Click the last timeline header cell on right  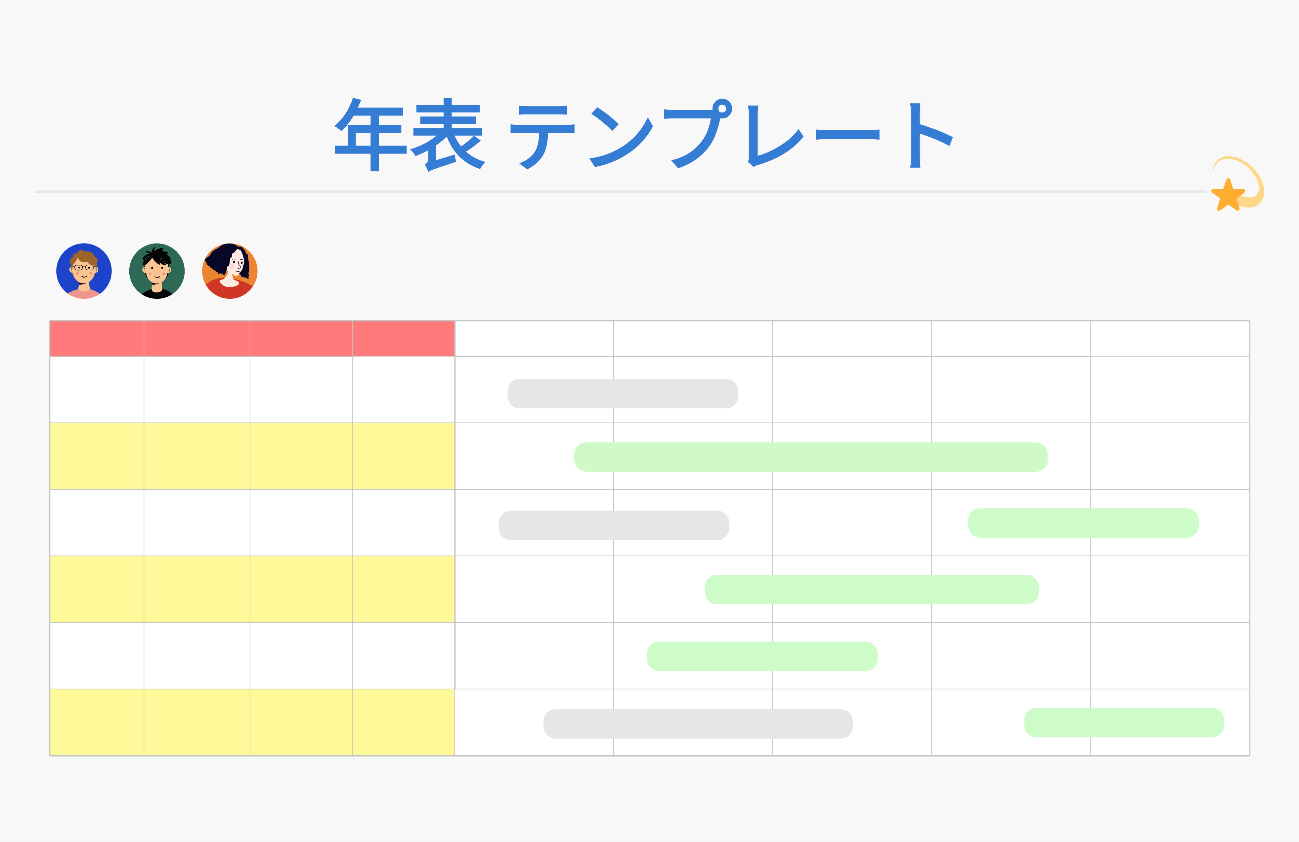click(1169, 339)
